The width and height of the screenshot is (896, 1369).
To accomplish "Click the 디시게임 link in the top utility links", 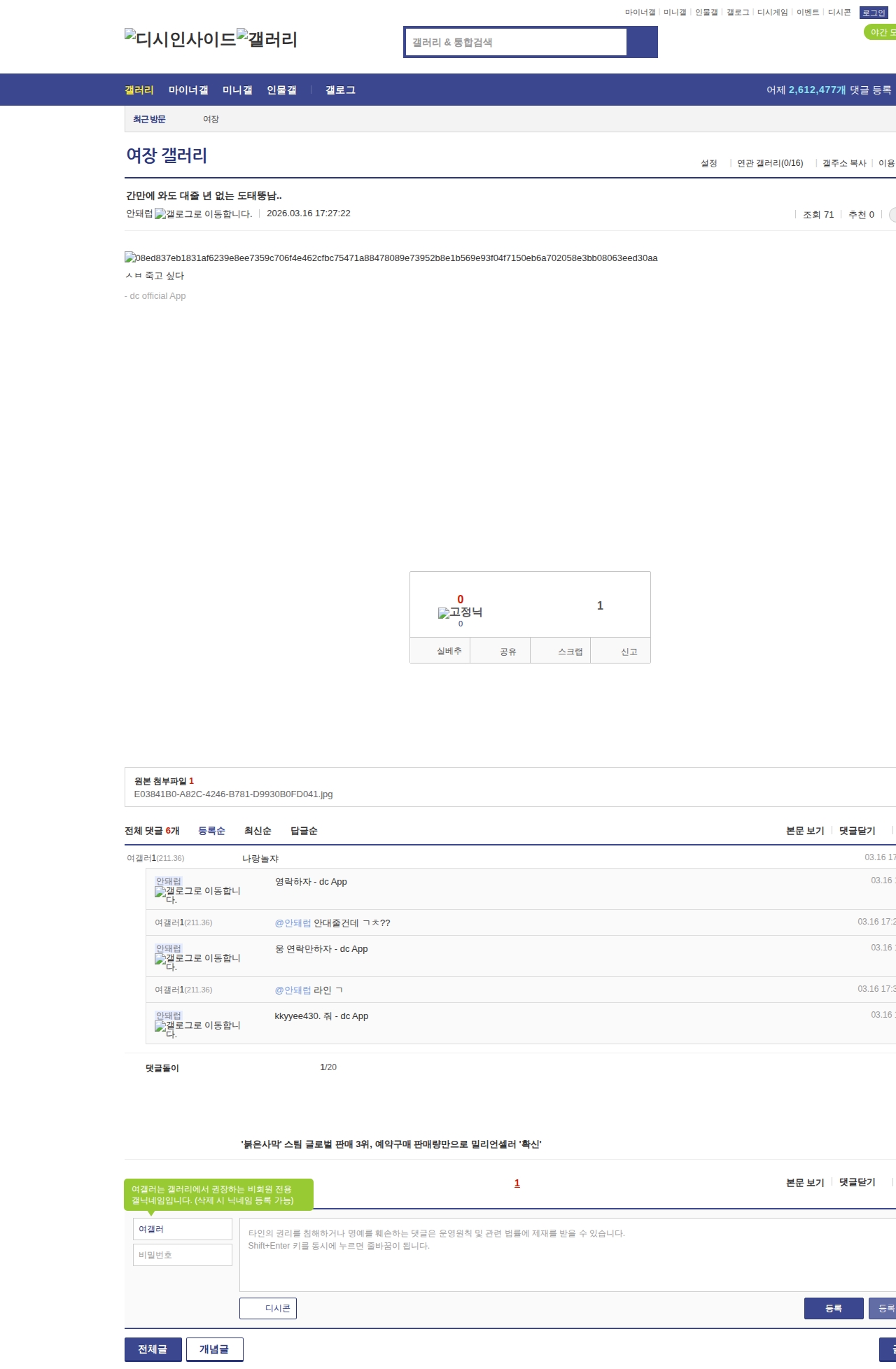I will 773,13.
